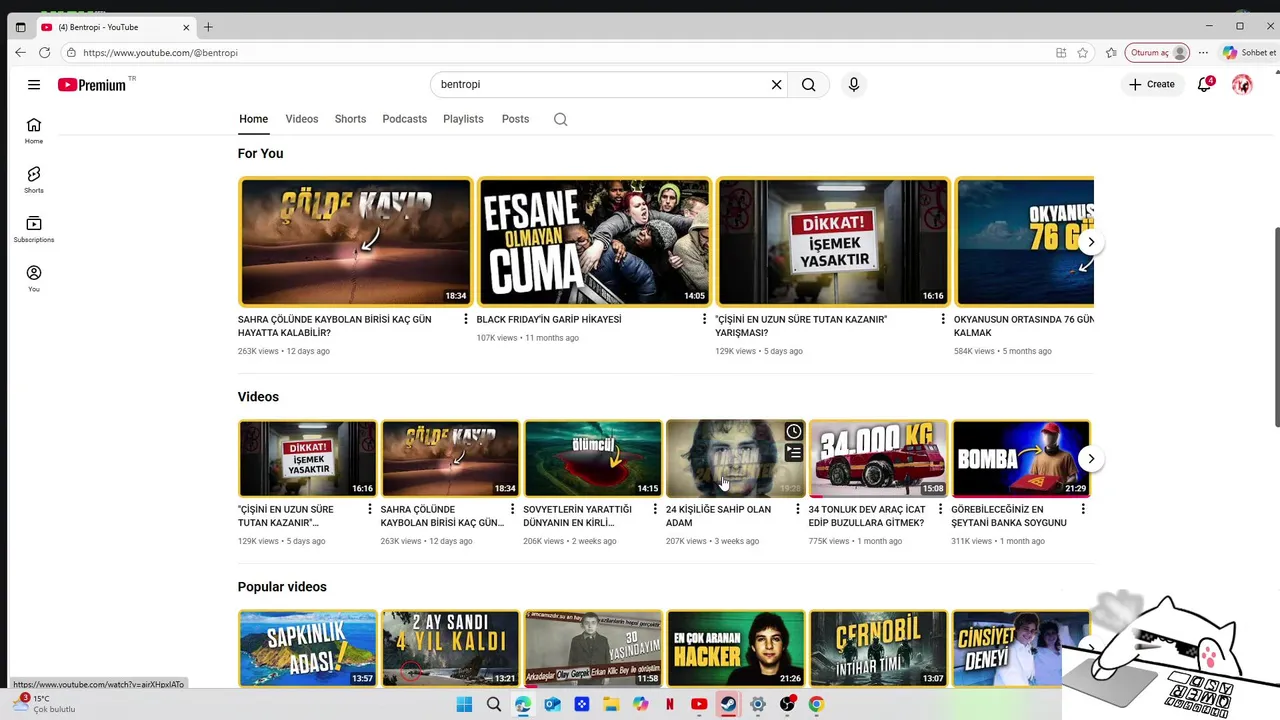This screenshot has width=1280, height=720.
Task: Play the Sapkınlık Adası thumbnail
Action: point(307,648)
